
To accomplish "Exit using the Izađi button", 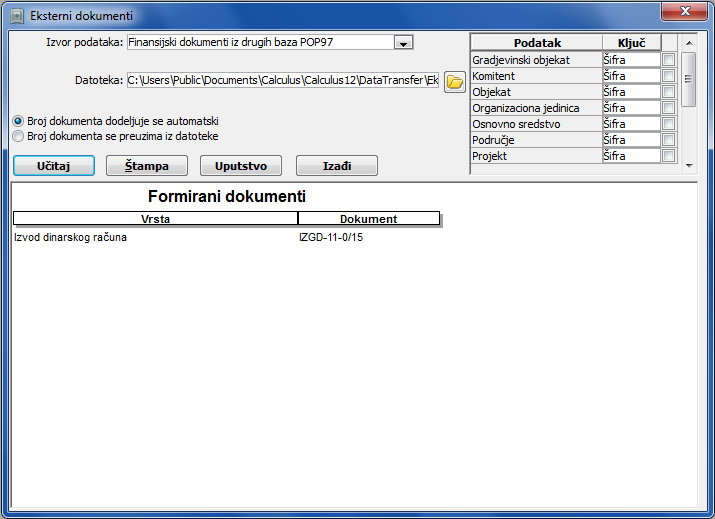I will [336, 165].
